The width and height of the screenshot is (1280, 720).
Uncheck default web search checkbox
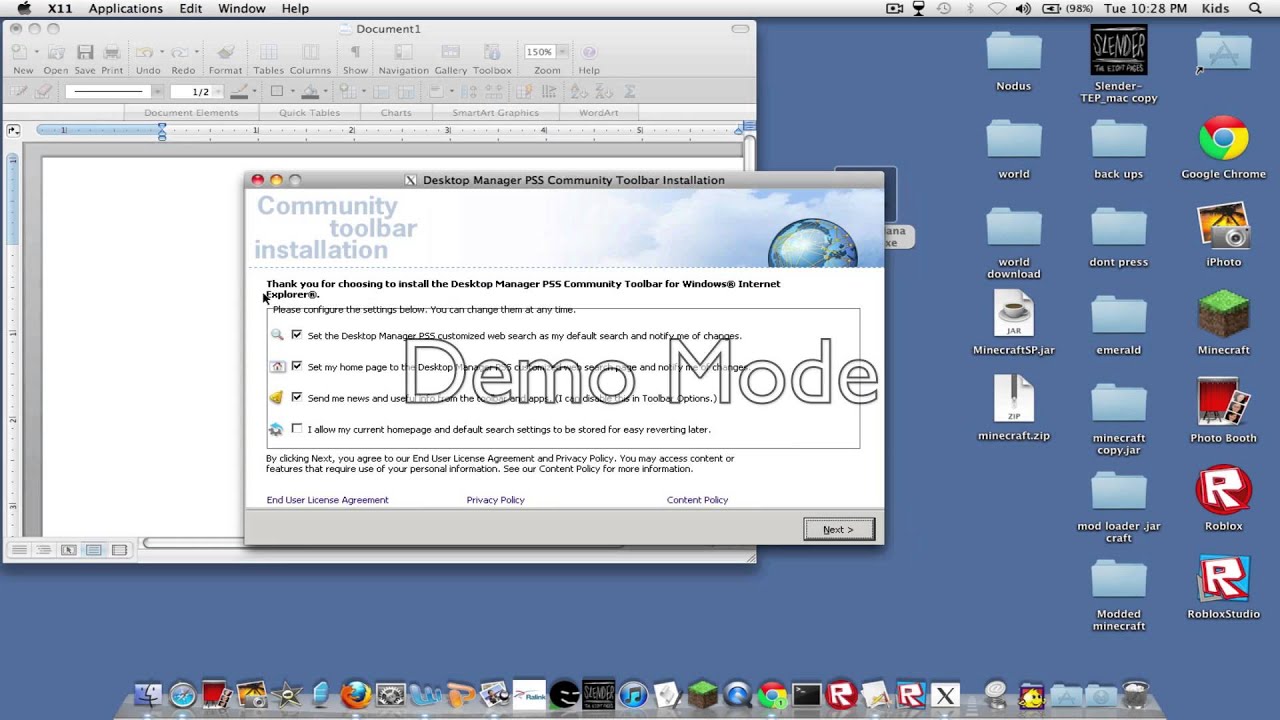[x=296, y=335]
